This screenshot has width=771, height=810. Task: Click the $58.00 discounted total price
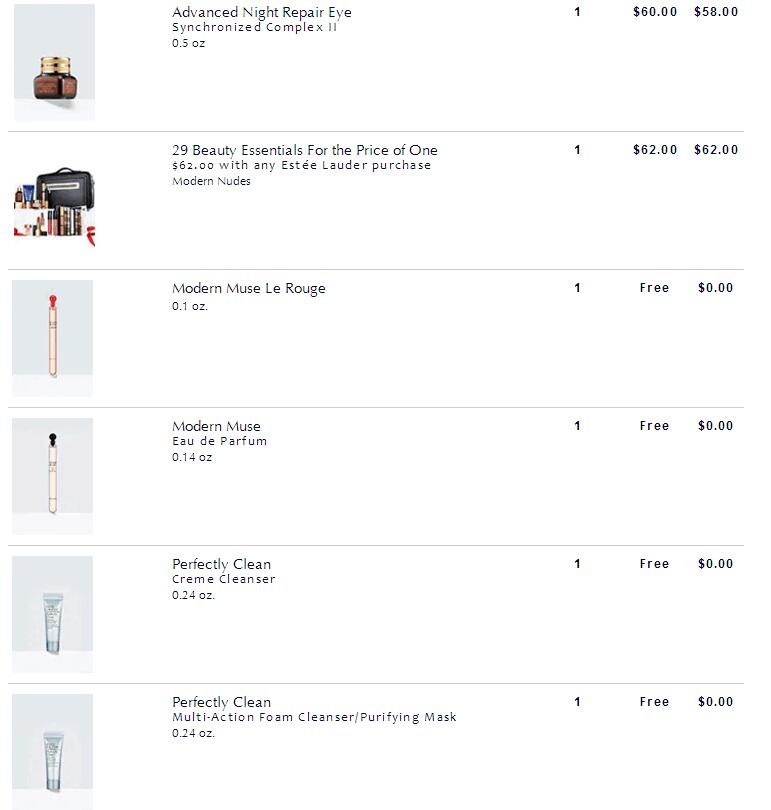tap(716, 12)
